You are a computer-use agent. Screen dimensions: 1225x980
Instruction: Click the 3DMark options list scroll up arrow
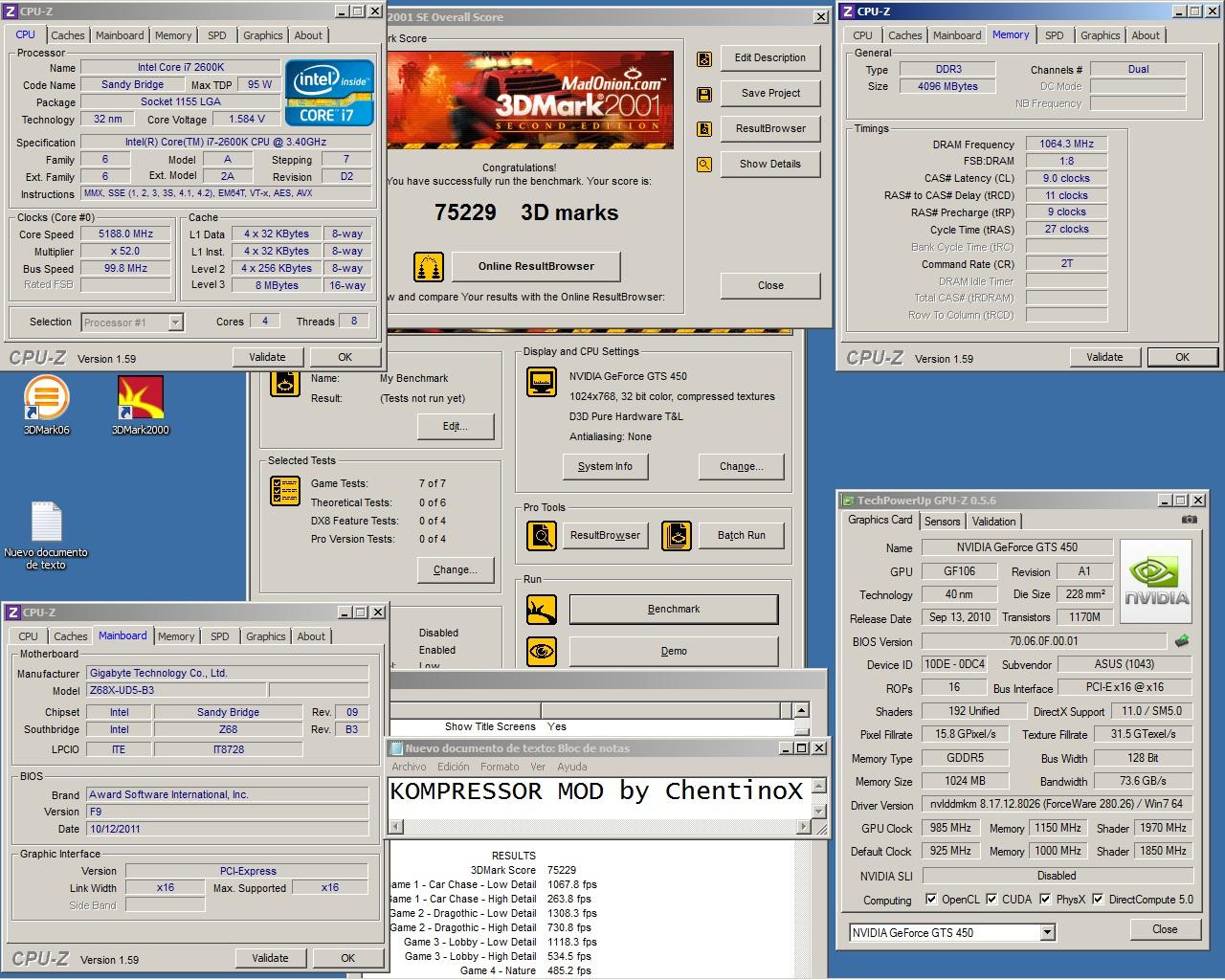pyautogui.click(x=802, y=710)
